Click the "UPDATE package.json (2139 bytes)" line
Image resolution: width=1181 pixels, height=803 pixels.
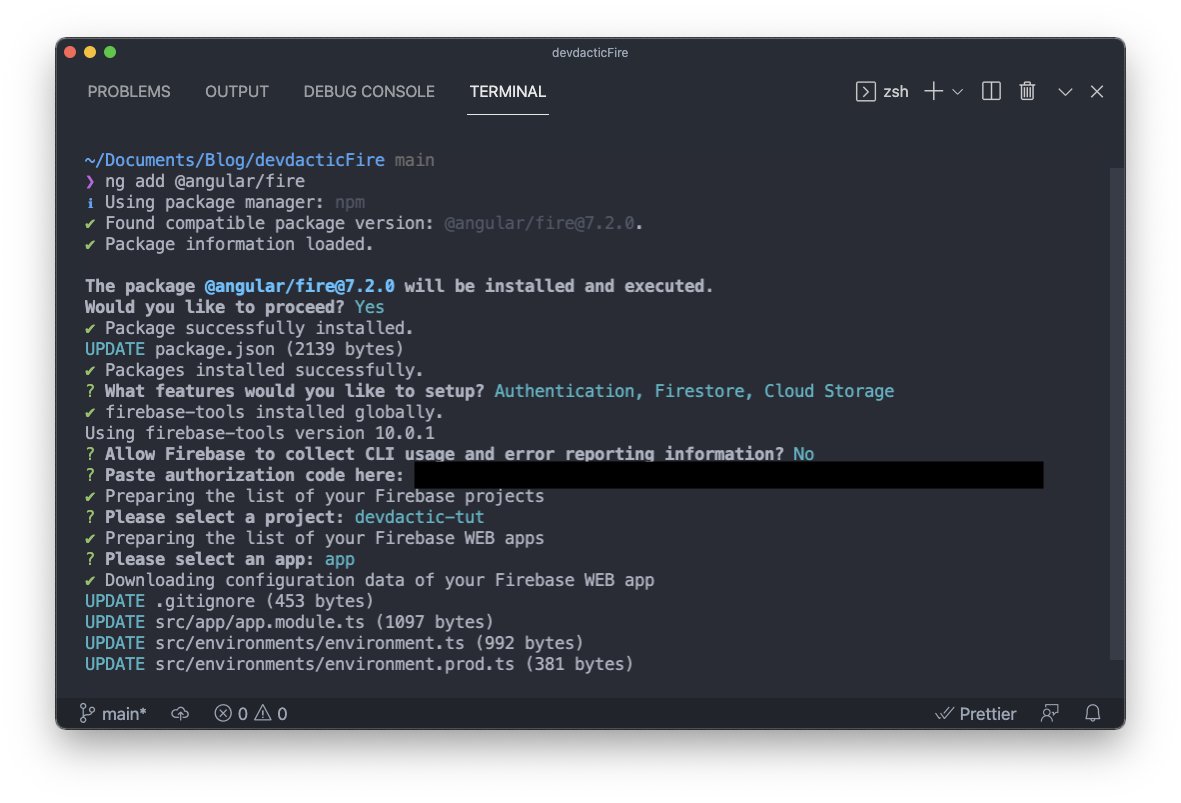coord(244,349)
